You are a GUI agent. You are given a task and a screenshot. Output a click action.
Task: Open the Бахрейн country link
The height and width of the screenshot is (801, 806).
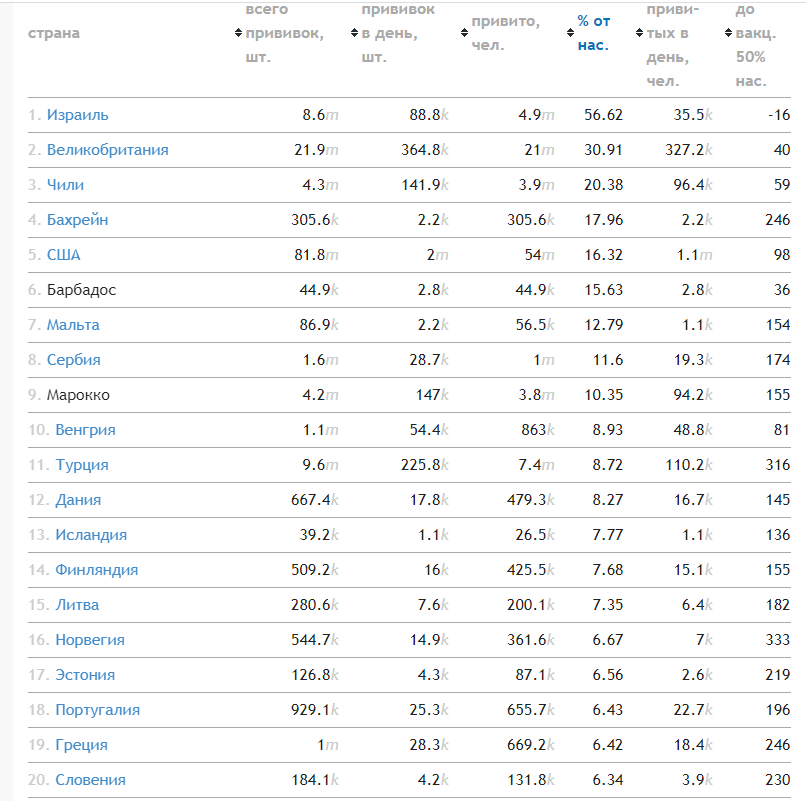click(78, 220)
